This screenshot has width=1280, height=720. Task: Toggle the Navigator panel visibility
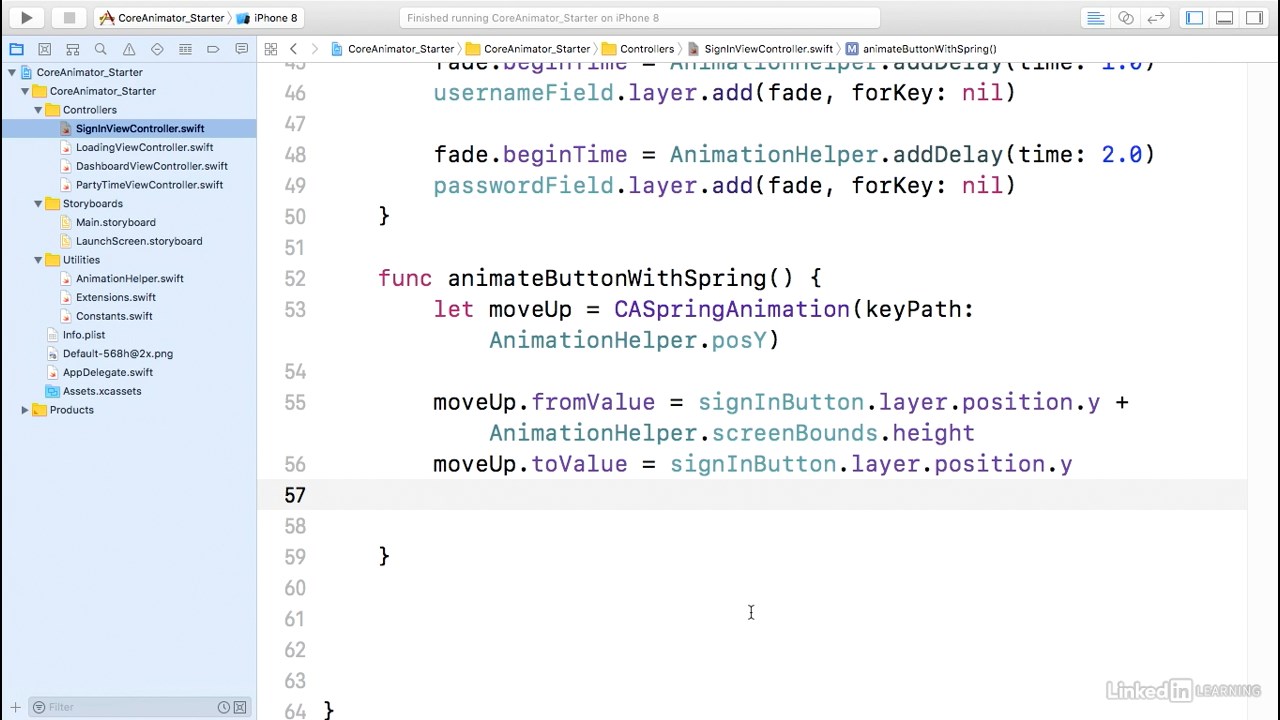point(1194,18)
